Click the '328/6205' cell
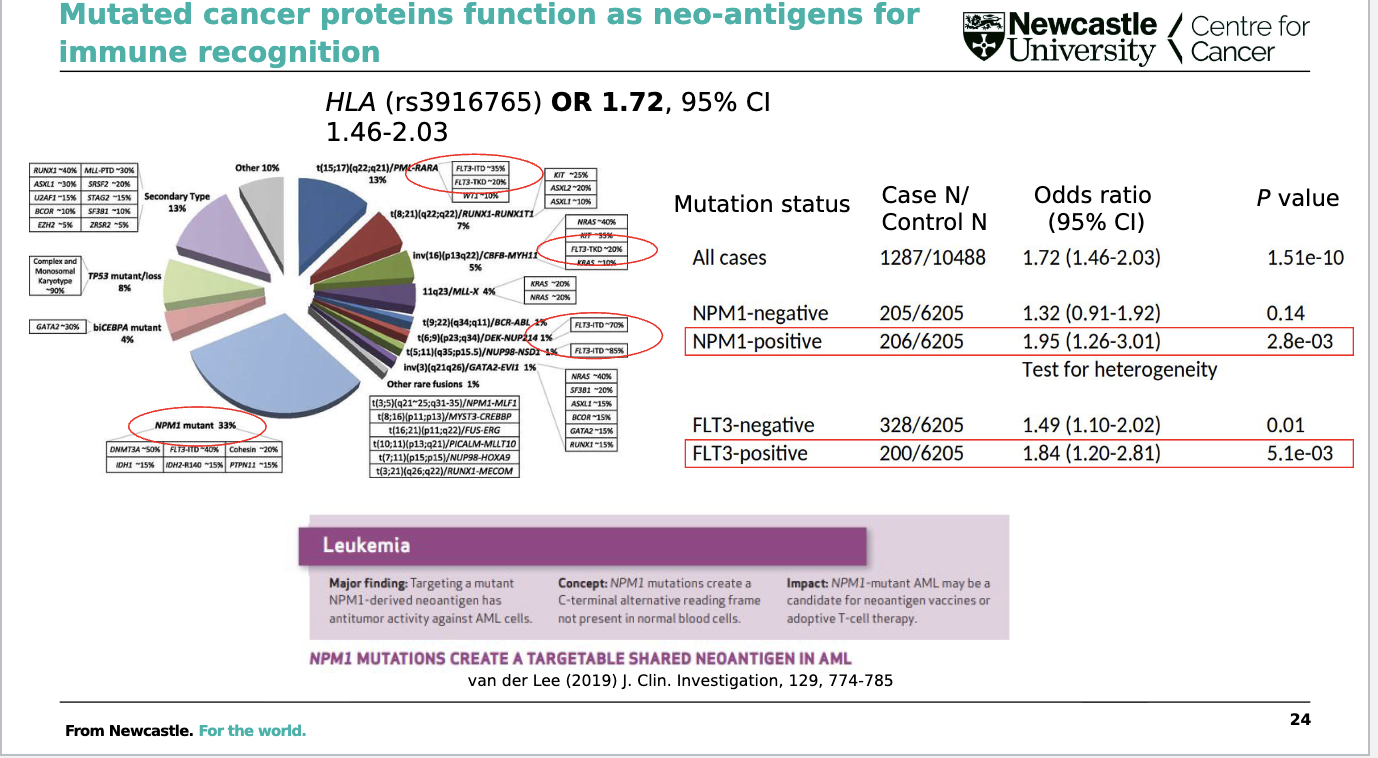Screen dimensions: 1378x758 pyautogui.click(x=922, y=425)
